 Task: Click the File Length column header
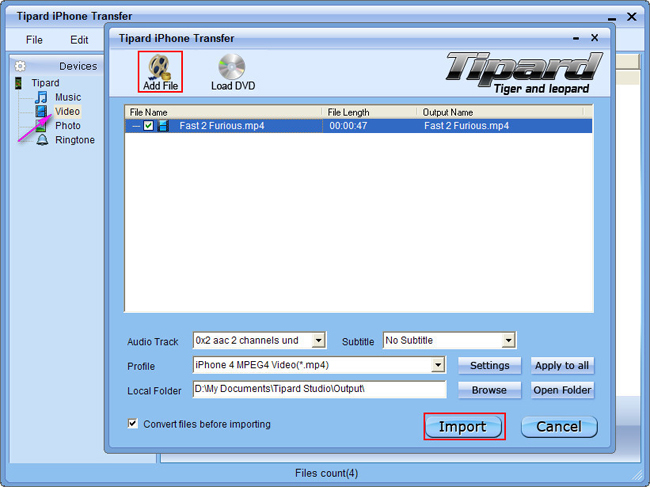(x=369, y=112)
